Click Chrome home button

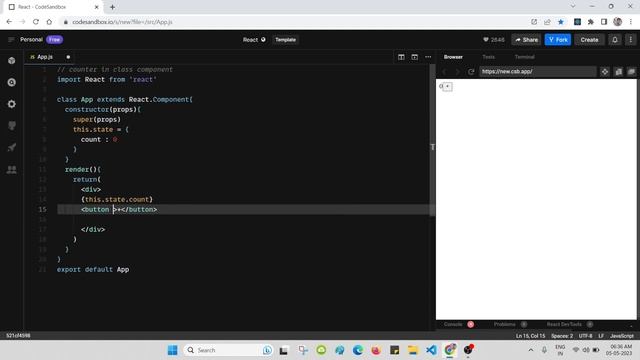tap(49, 22)
